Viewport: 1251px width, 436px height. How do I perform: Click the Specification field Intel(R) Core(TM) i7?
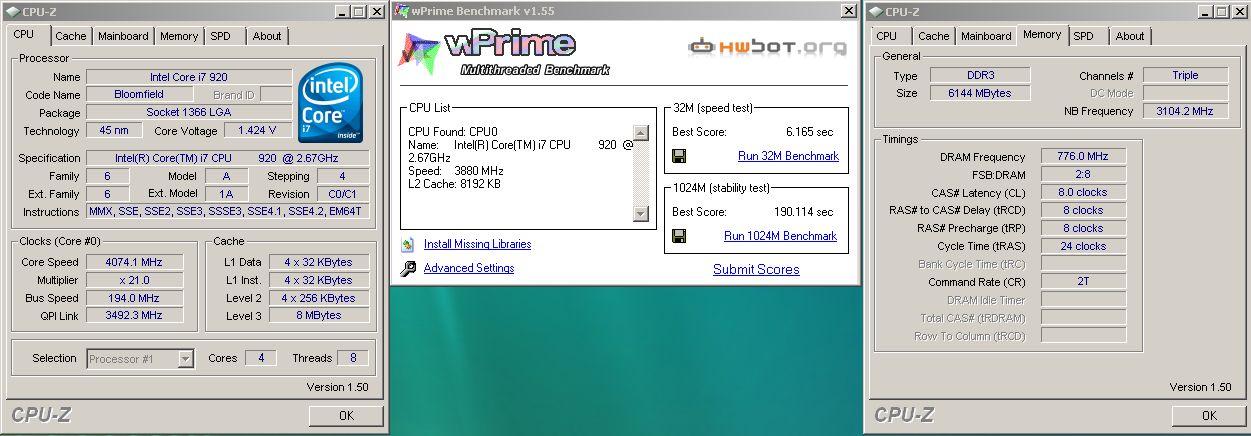(228, 158)
